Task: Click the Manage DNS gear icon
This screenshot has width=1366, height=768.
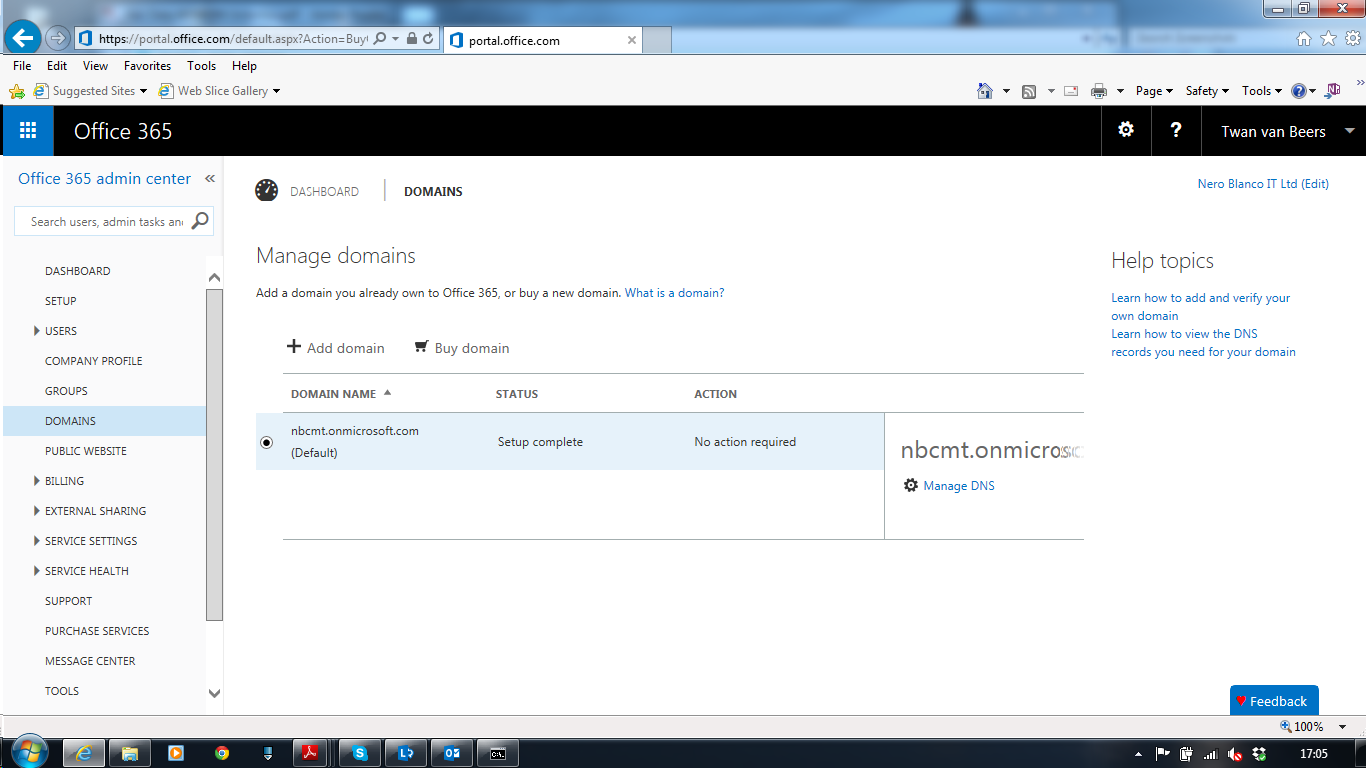Action: pos(911,485)
